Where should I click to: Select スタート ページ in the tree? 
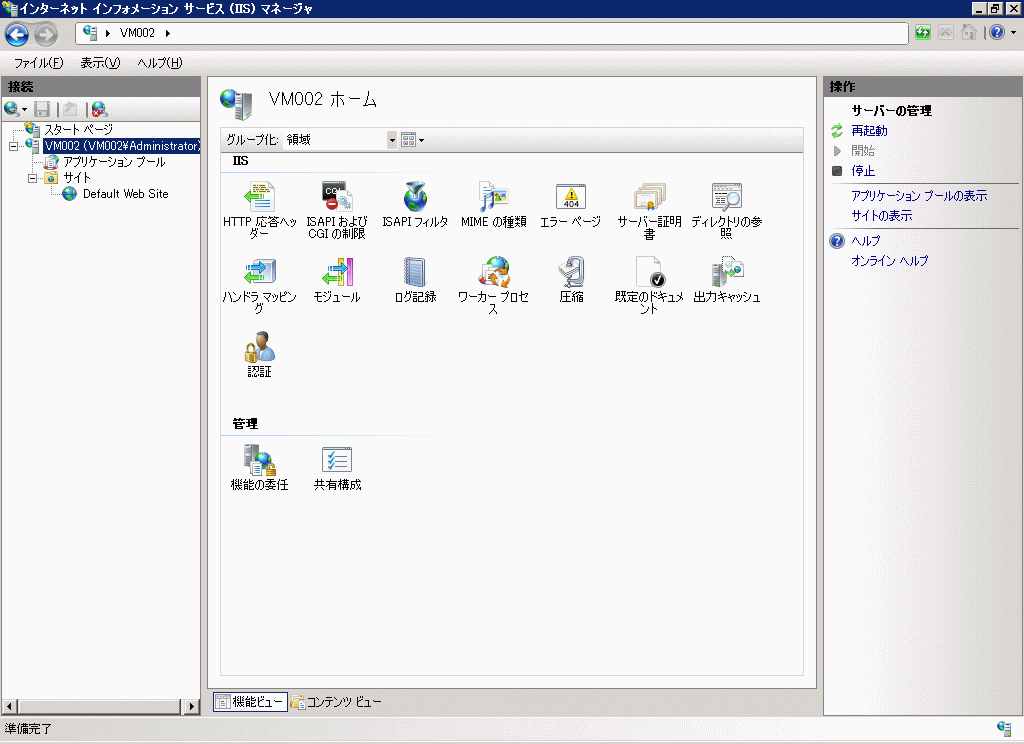point(78,129)
